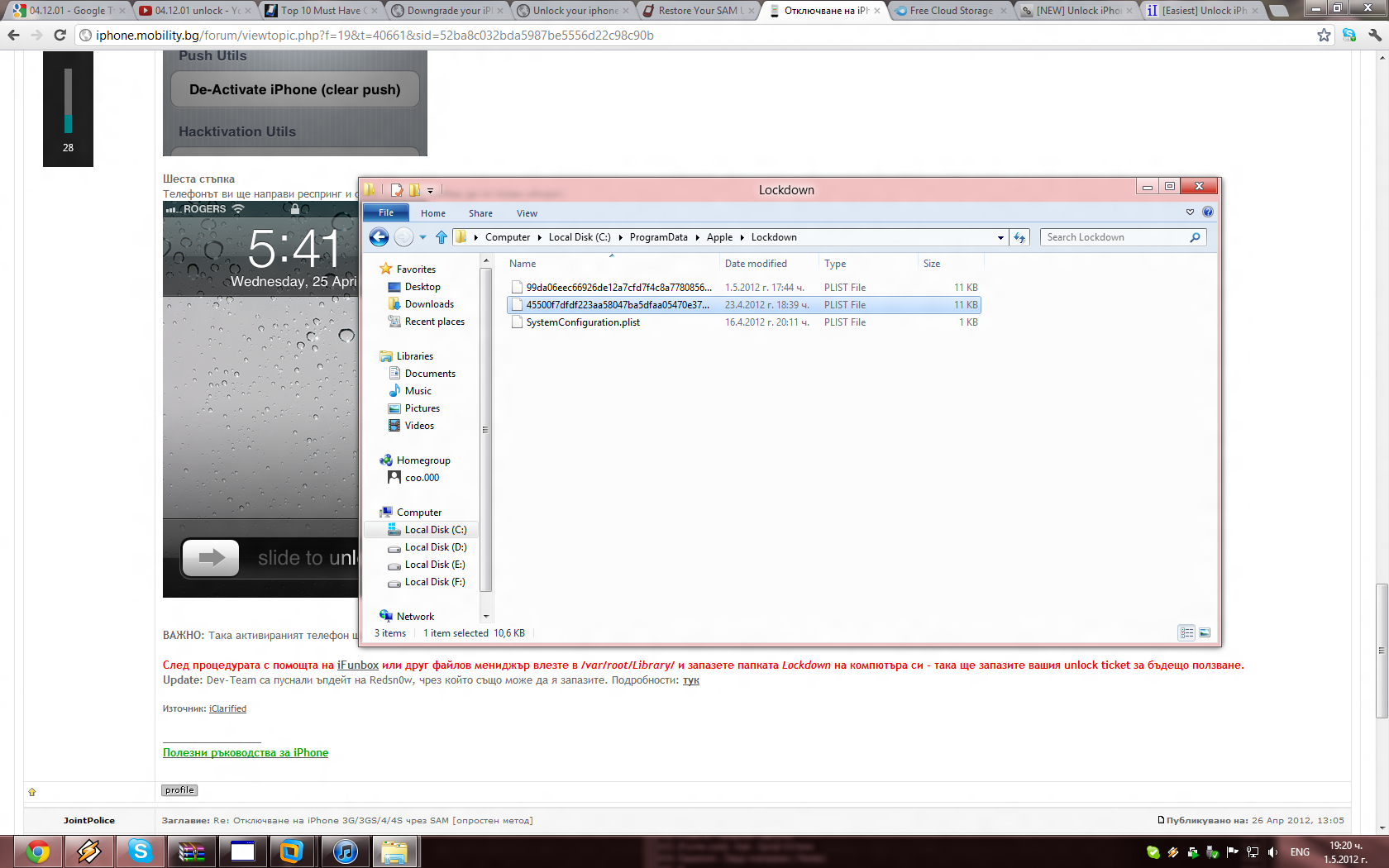Expand breadcrumb arrow after Computer
The width and height of the screenshot is (1389, 868).
[x=540, y=237]
